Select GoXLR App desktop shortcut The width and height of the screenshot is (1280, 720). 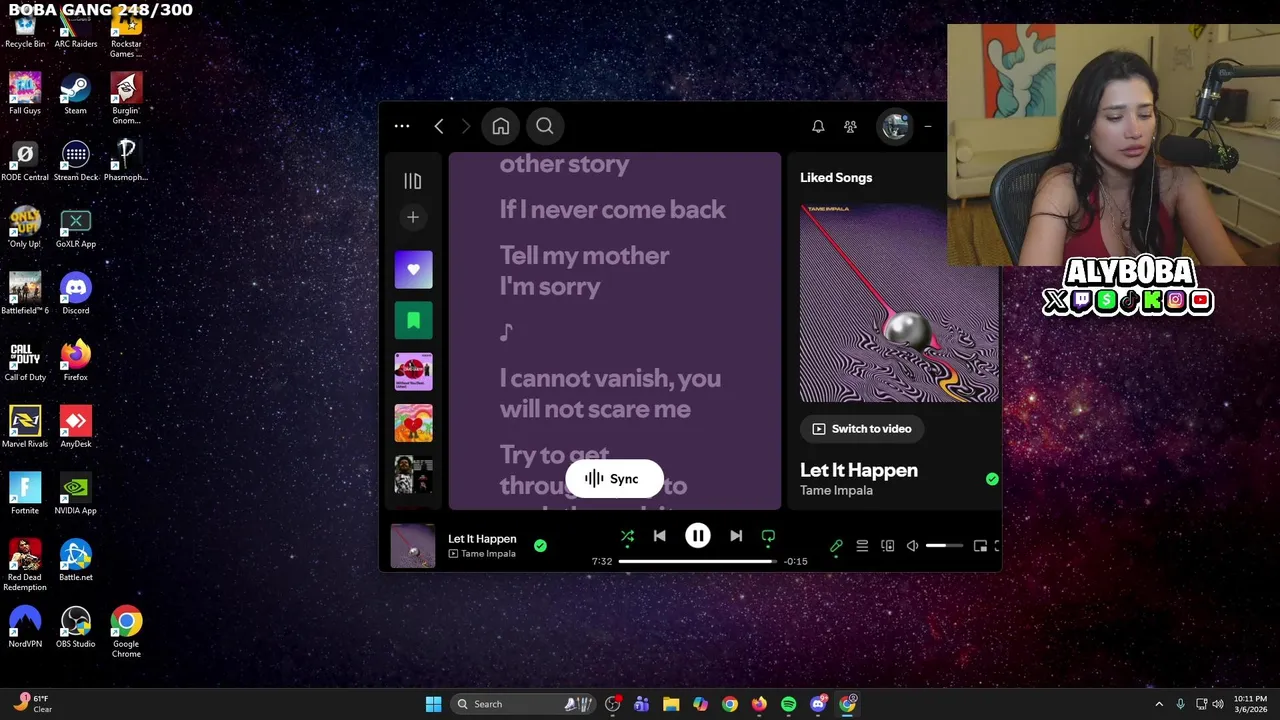pos(76,228)
